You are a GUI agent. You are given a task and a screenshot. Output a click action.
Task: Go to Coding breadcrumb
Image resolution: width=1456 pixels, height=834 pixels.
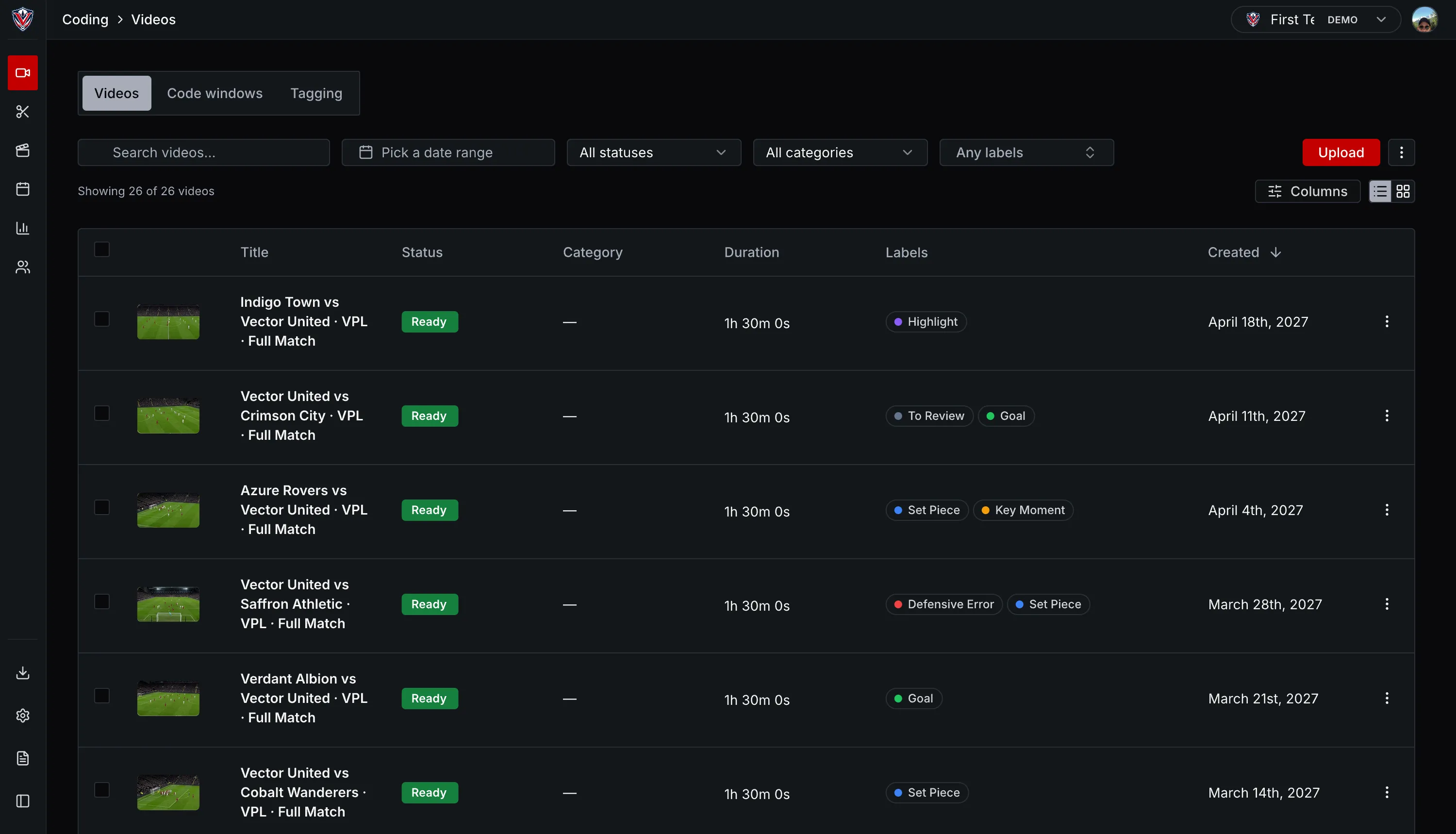(85, 19)
